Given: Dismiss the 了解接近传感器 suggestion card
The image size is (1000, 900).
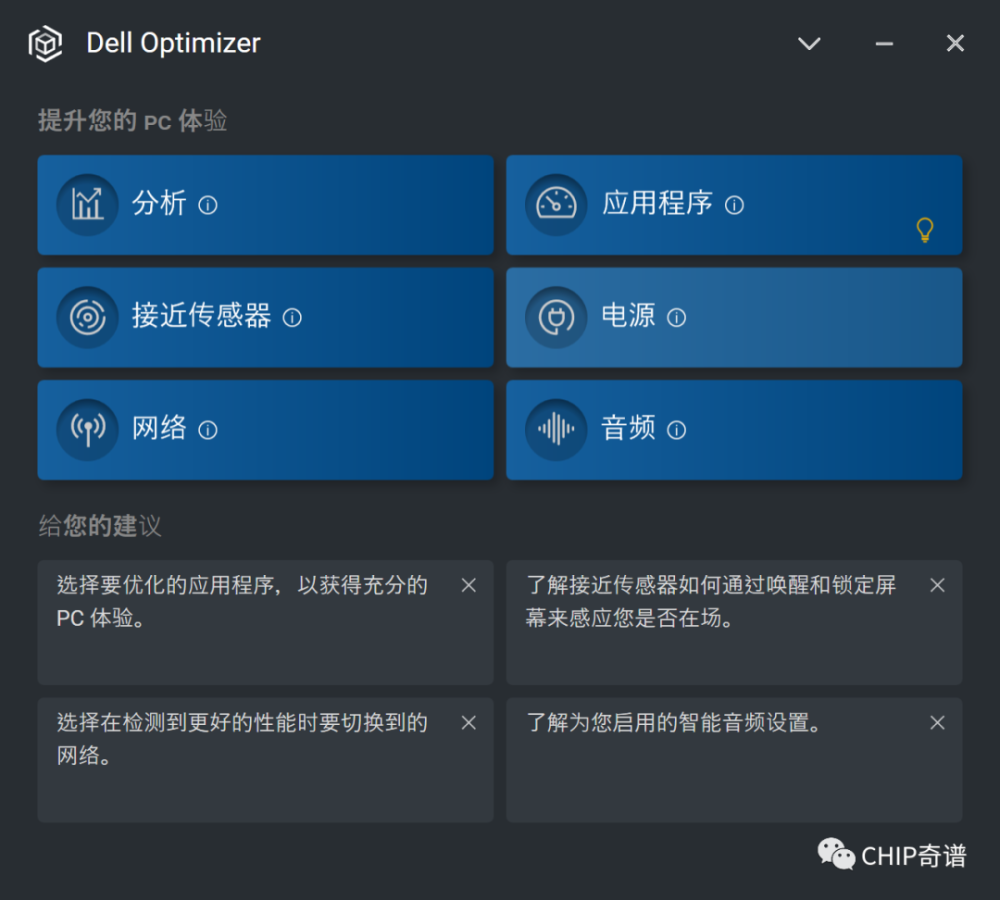Looking at the screenshot, I should coord(937,586).
